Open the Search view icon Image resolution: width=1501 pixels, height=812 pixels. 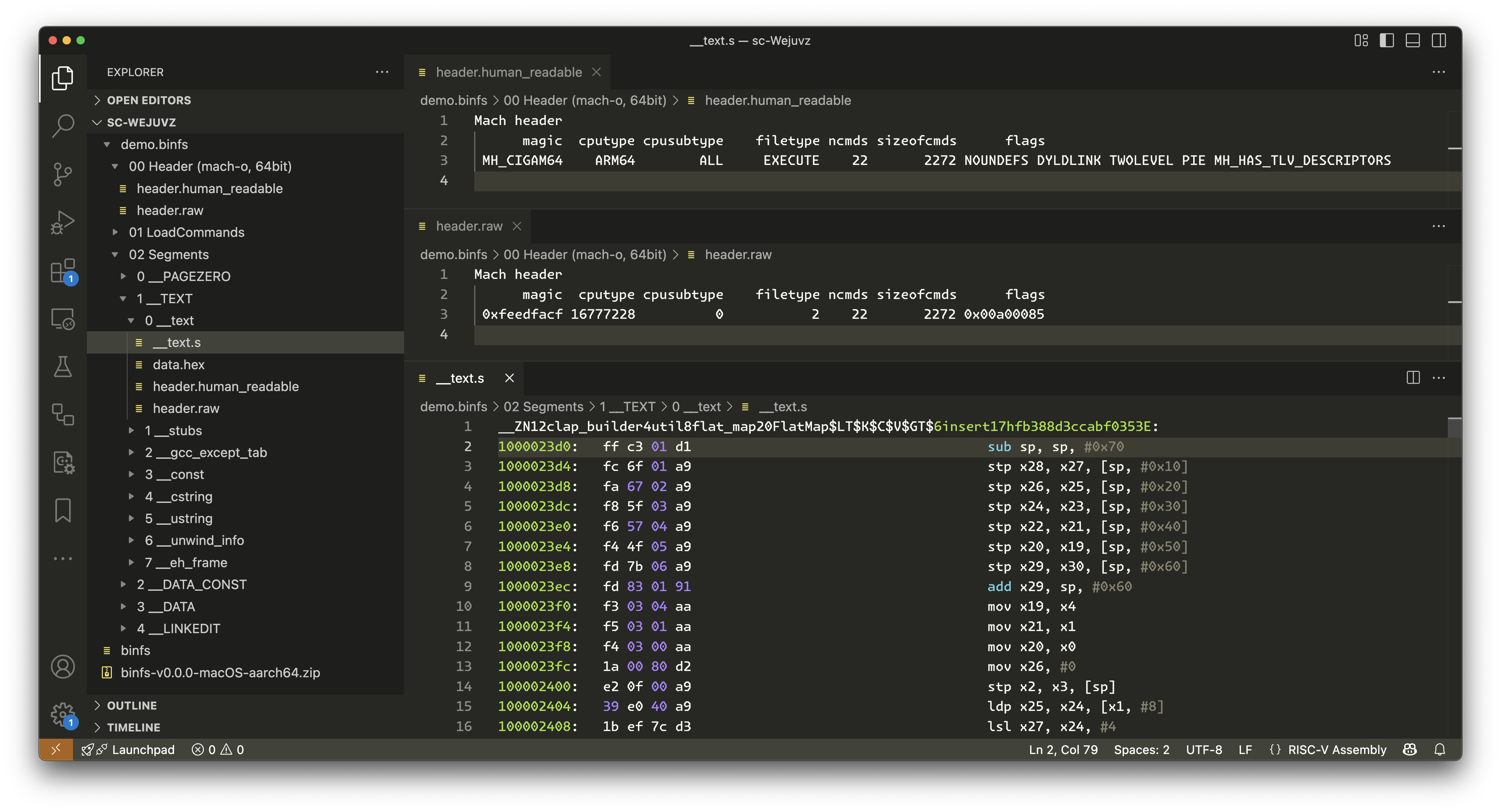click(x=62, y=125)
